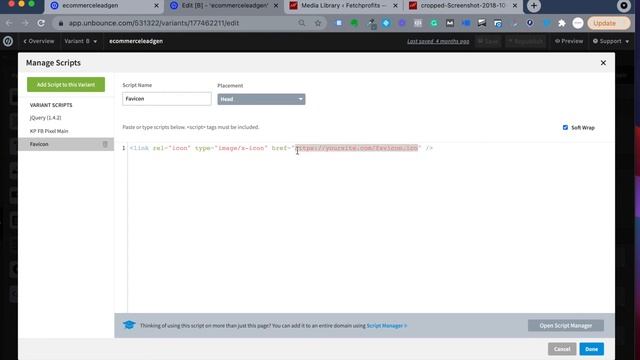
Task: Click the Done button
Action: 591,349
